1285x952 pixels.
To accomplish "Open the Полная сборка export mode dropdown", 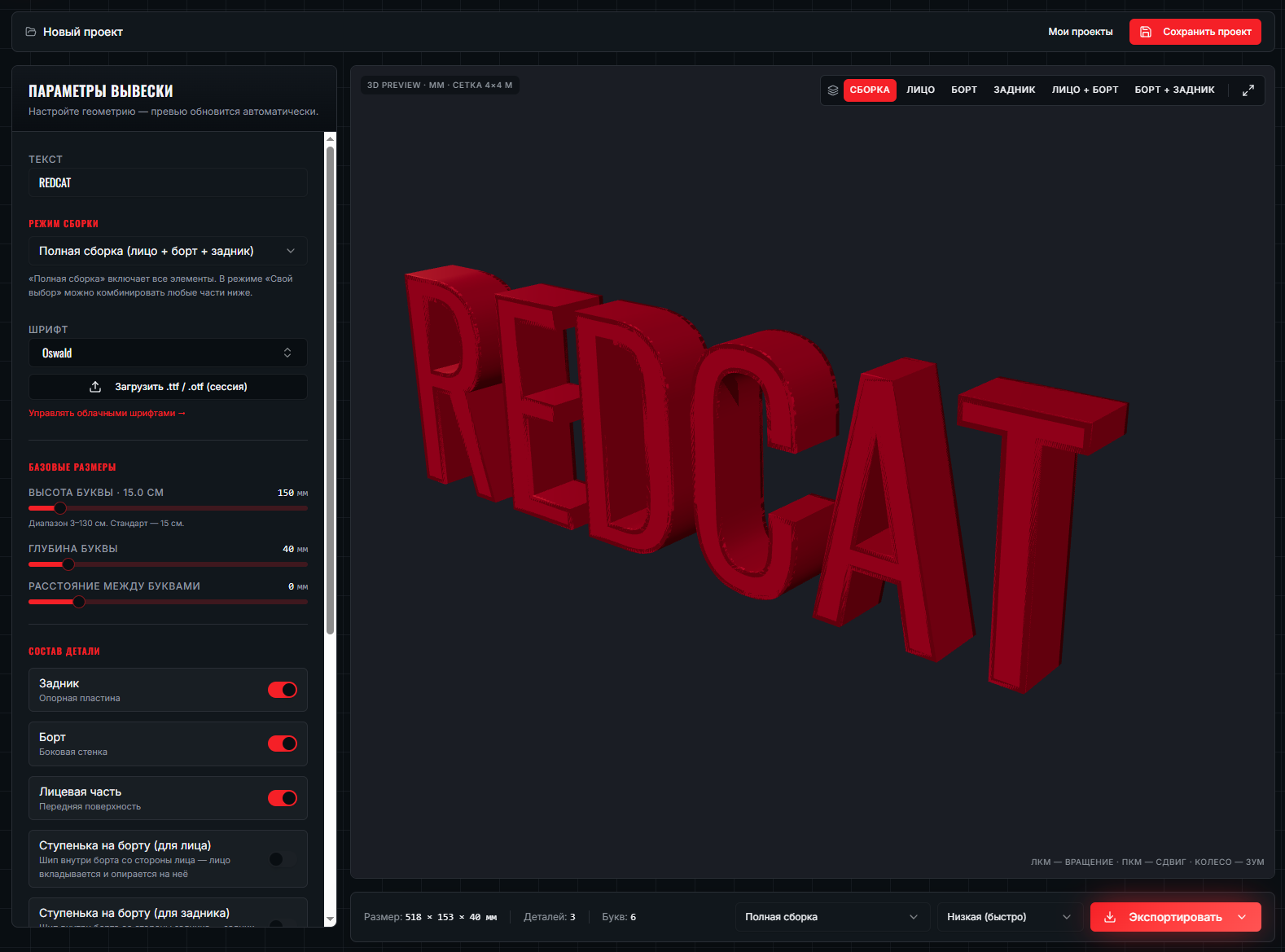I will coord(832,917).
